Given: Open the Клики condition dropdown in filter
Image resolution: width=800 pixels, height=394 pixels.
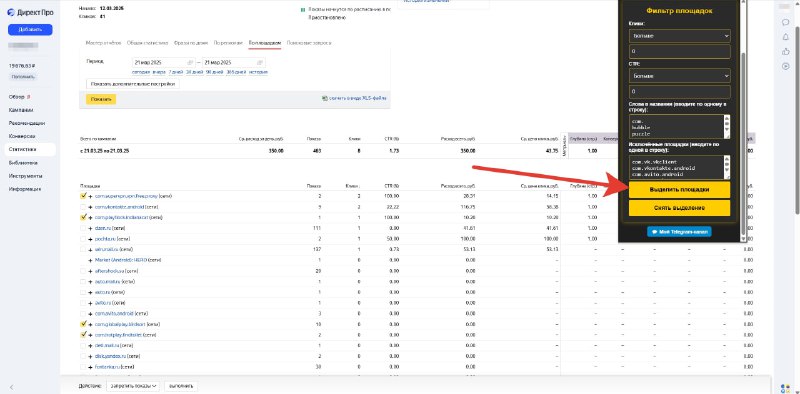Looking at the screenshot, I should click(680, 36).
